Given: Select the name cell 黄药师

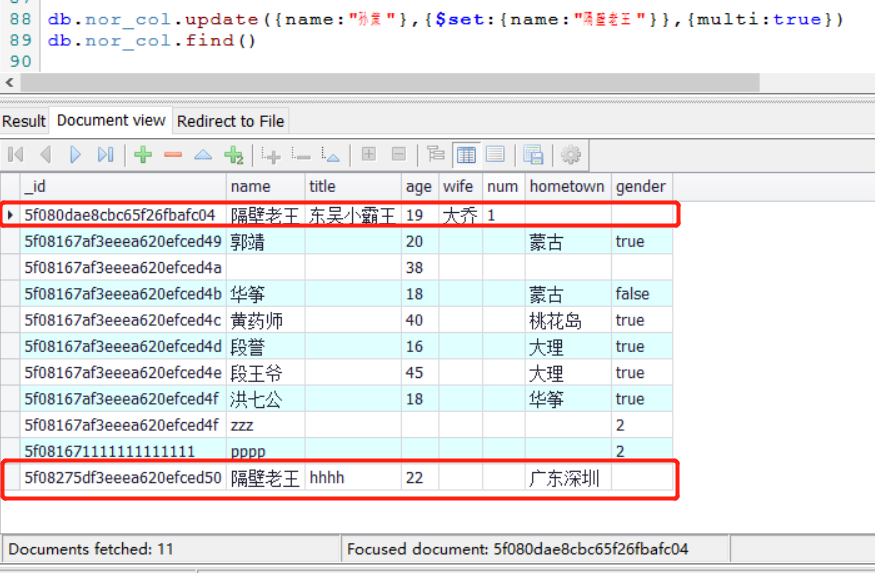Looking at the screenshot, I should point(266,320).
